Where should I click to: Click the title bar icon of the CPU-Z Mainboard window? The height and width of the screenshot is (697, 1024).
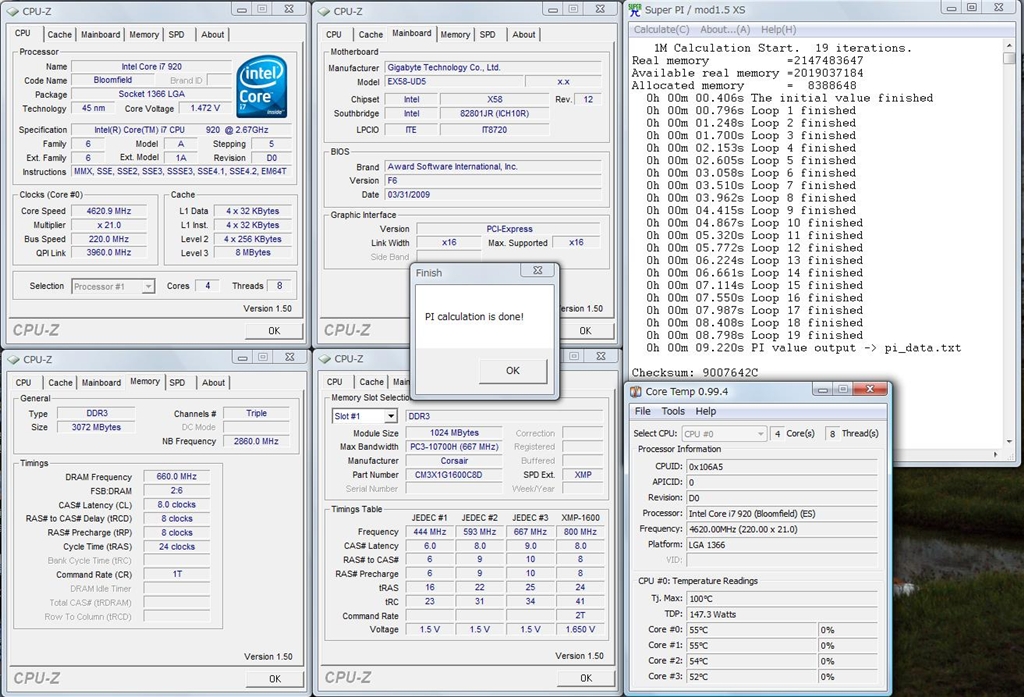(324, 11)
